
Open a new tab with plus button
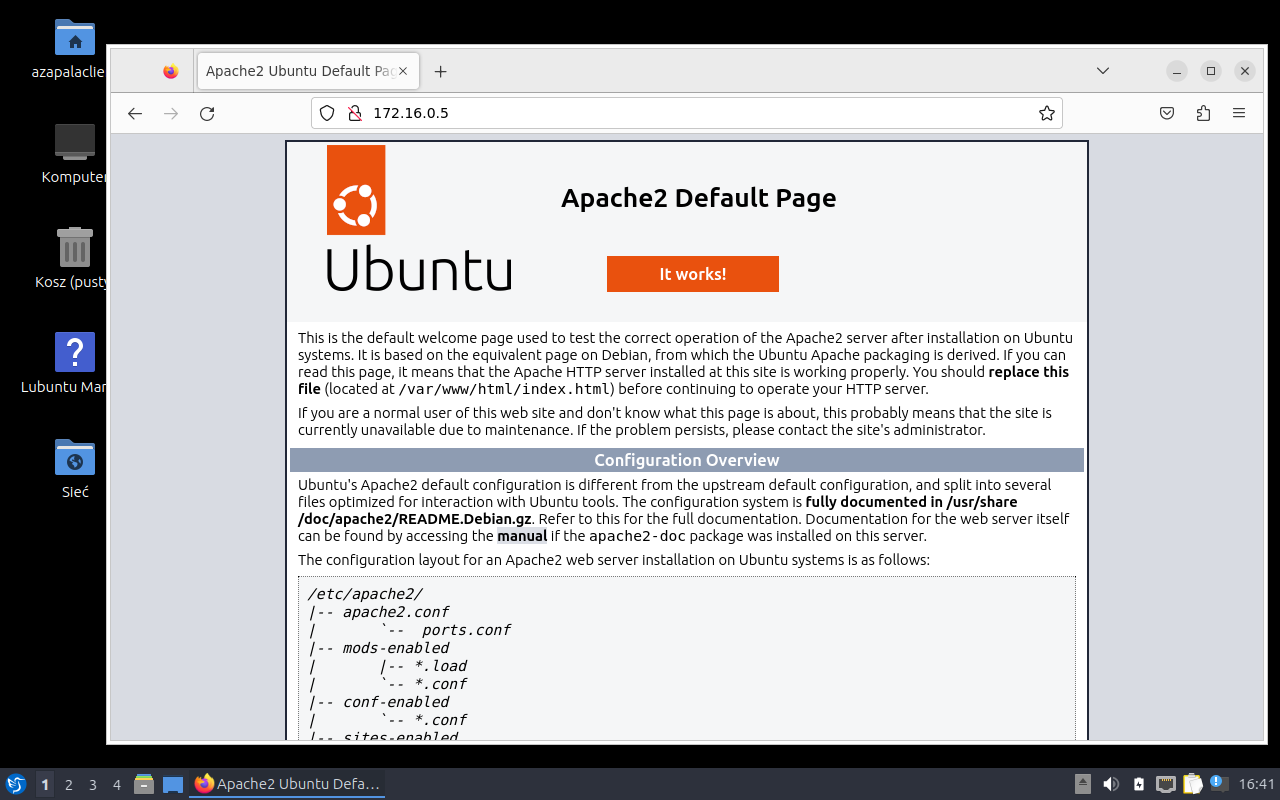coord(440,71)
